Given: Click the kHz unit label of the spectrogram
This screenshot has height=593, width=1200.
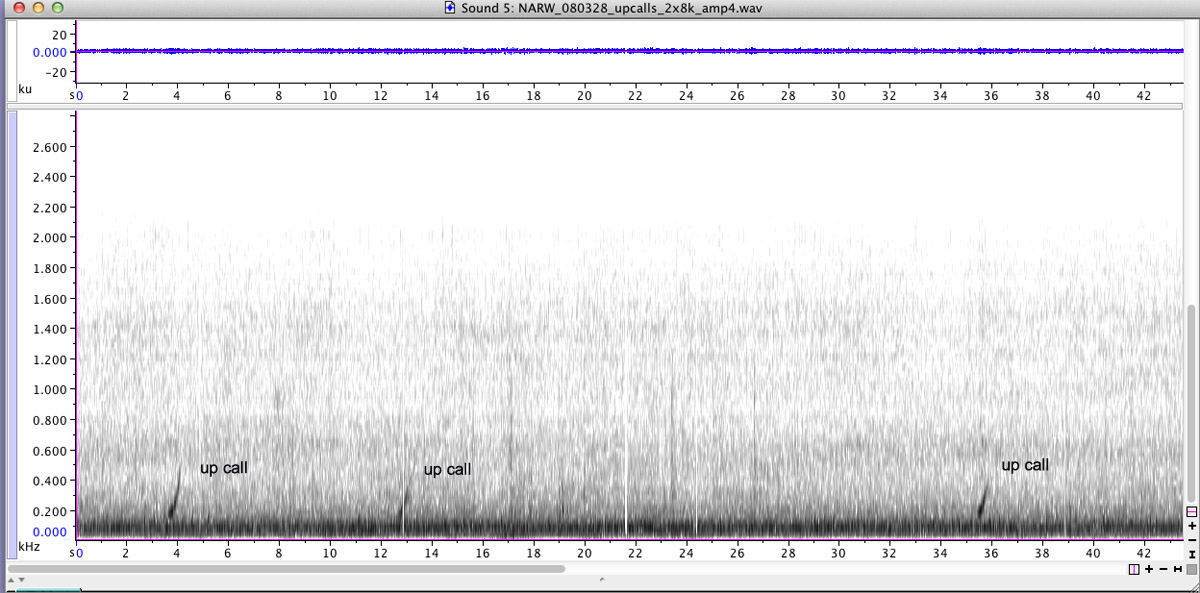Looking at the screenshot, I should [29, 547].
